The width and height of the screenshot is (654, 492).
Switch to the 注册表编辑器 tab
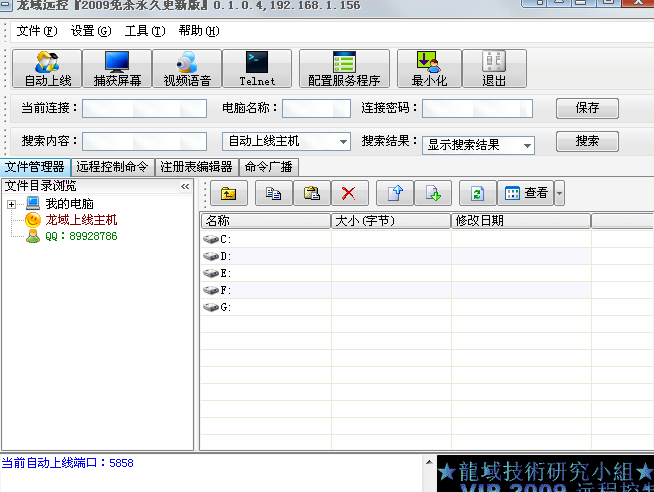coord(196,167)
